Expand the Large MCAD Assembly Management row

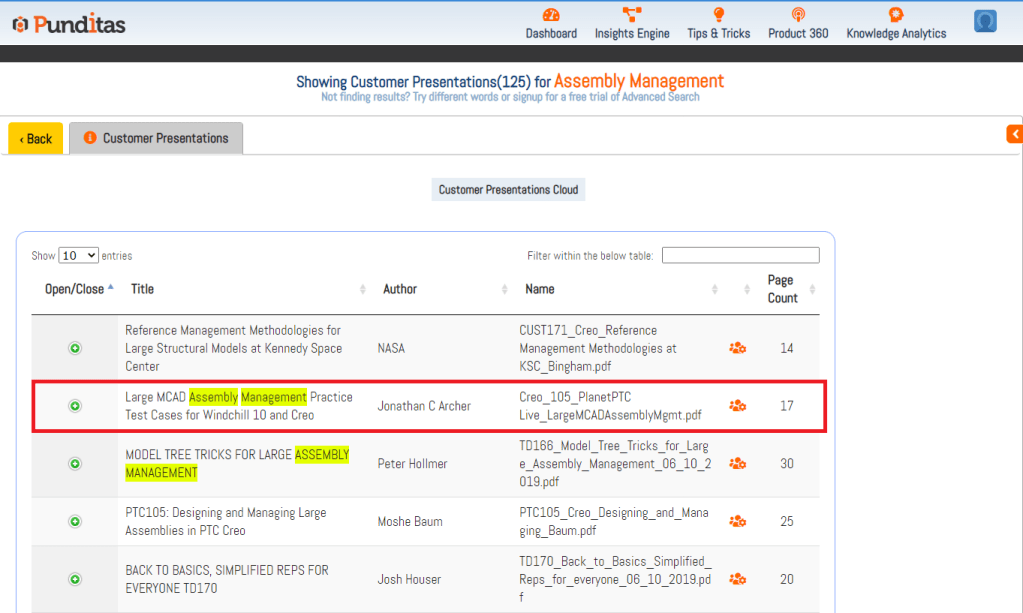pyautogui.click(x=75, y=406)
